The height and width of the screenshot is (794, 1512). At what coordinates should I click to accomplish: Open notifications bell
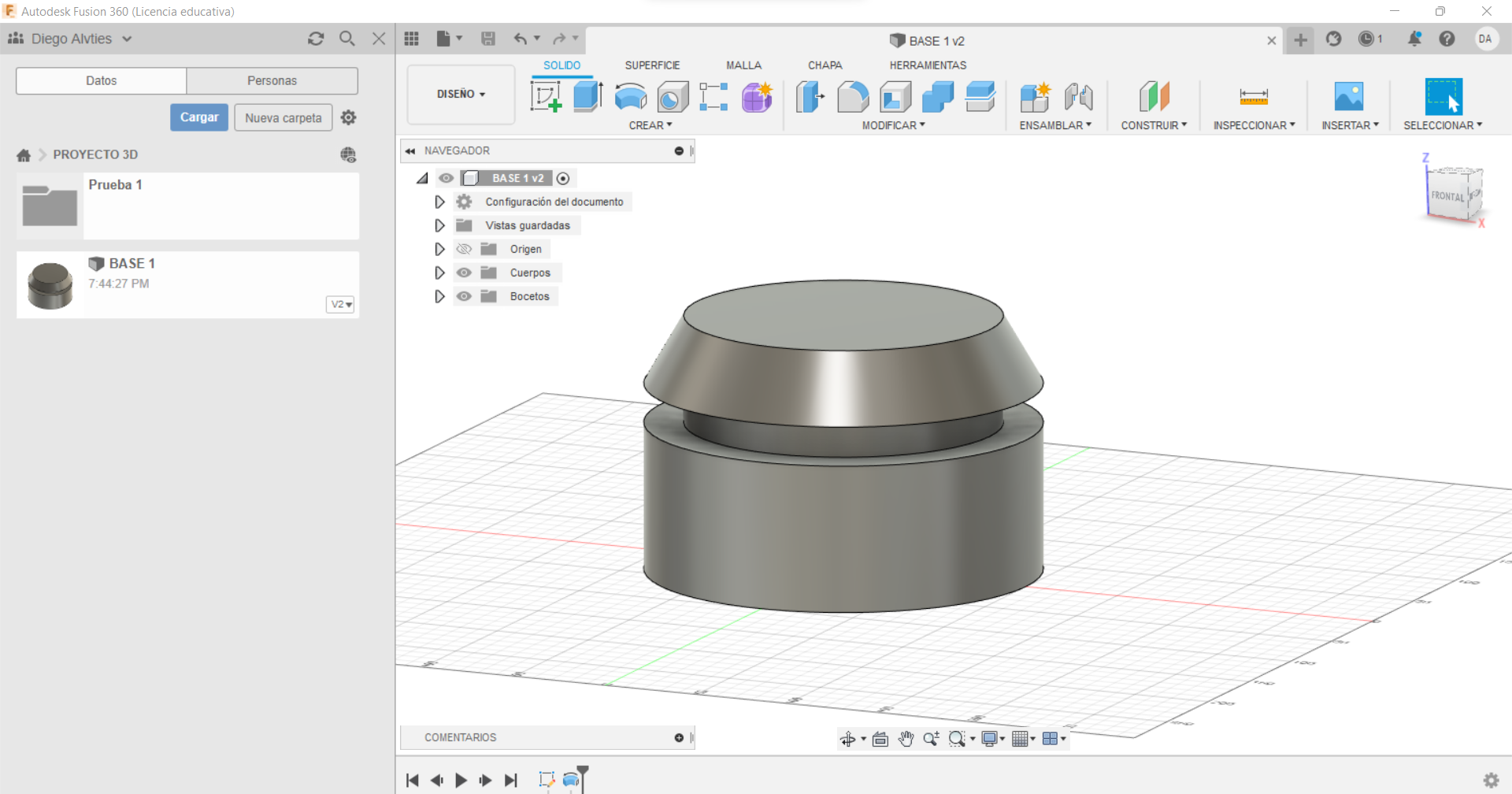[x=1415, y=39]
